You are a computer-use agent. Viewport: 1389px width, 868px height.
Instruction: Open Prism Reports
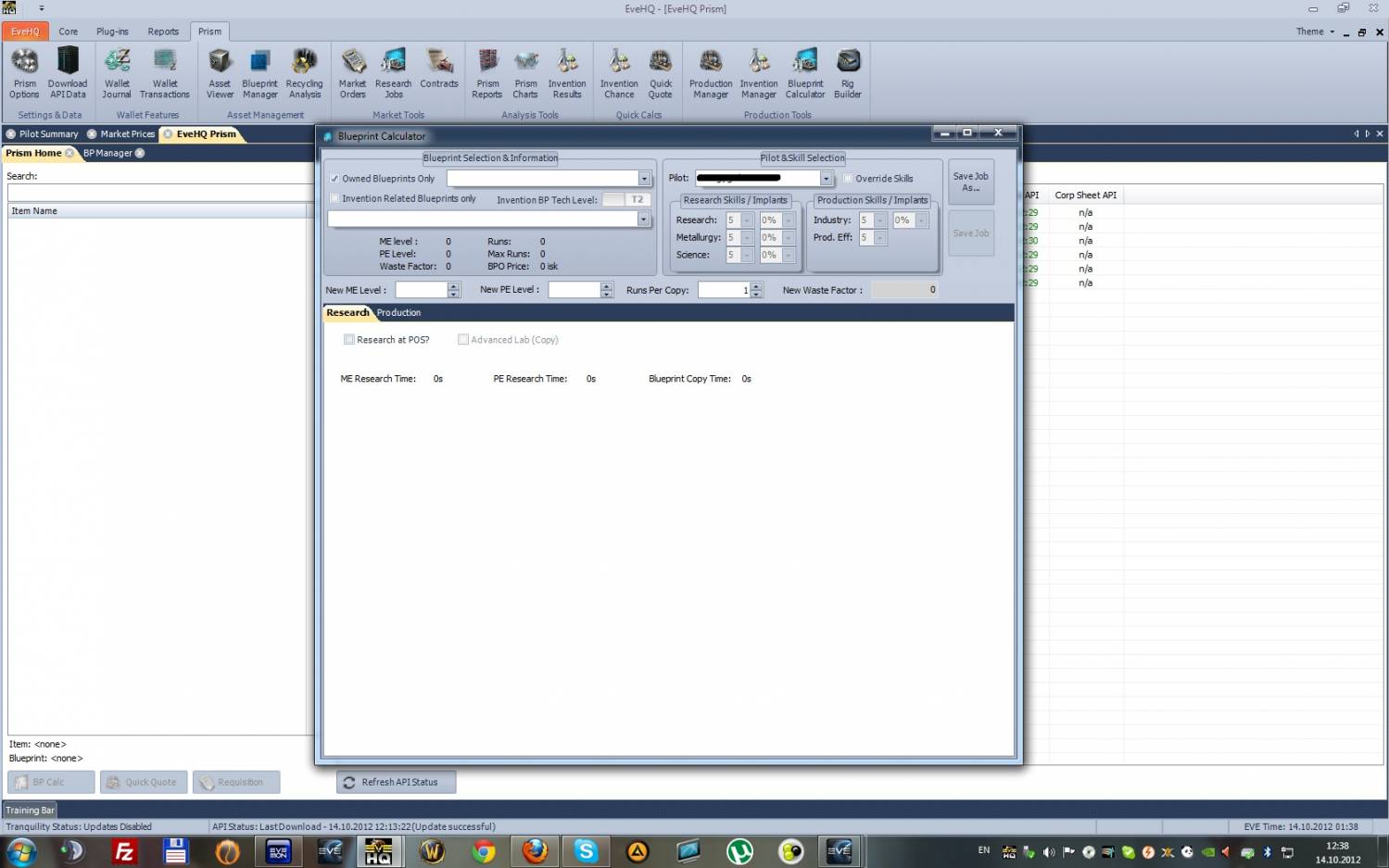(x=487, y=73)
